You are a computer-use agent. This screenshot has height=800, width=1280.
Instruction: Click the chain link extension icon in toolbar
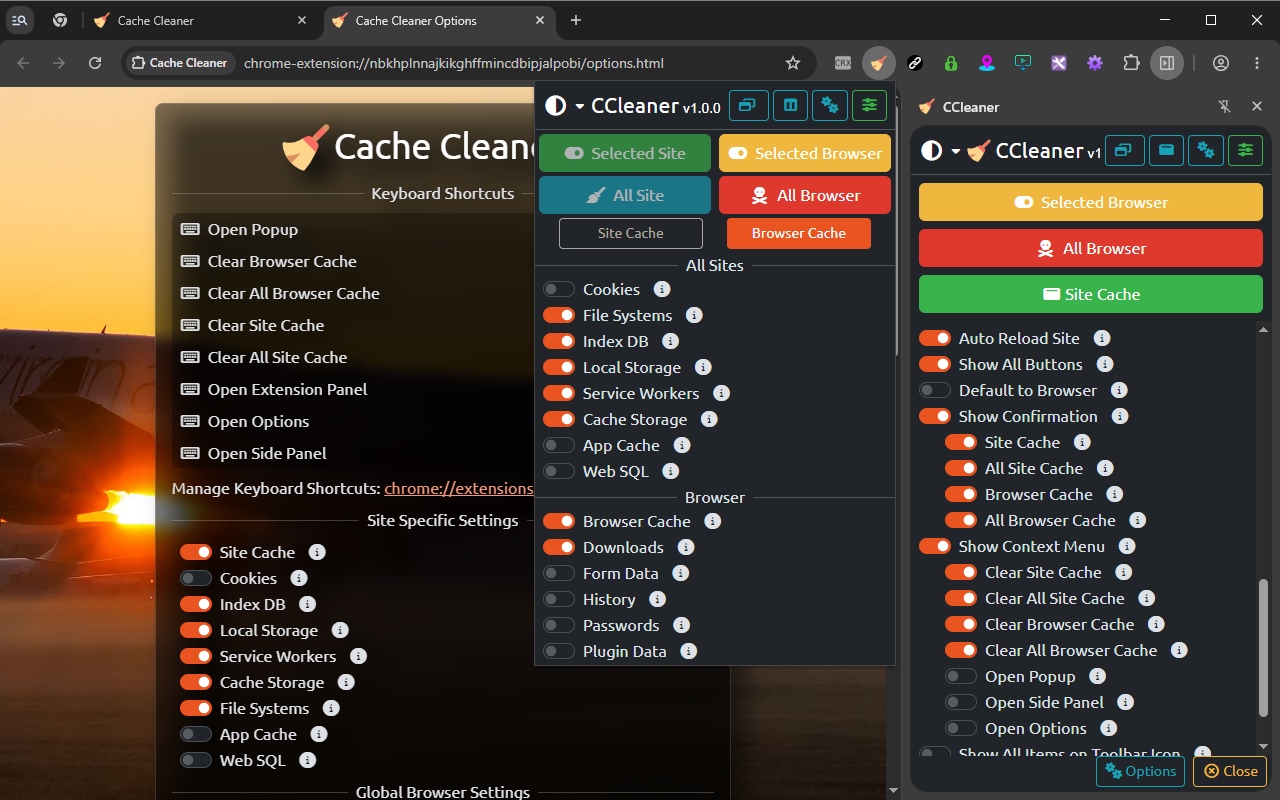pos(915,63)
